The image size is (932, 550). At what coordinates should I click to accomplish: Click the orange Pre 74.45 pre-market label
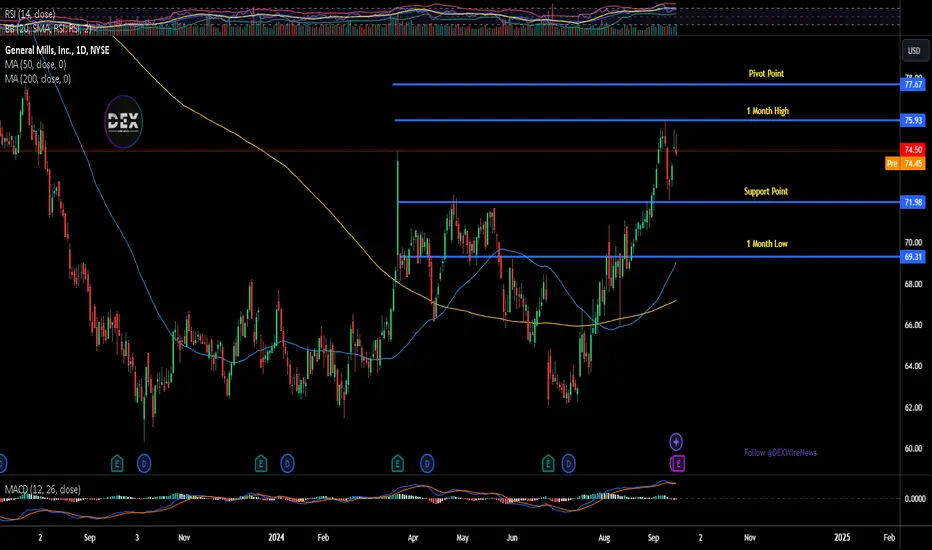coord(905,164)
